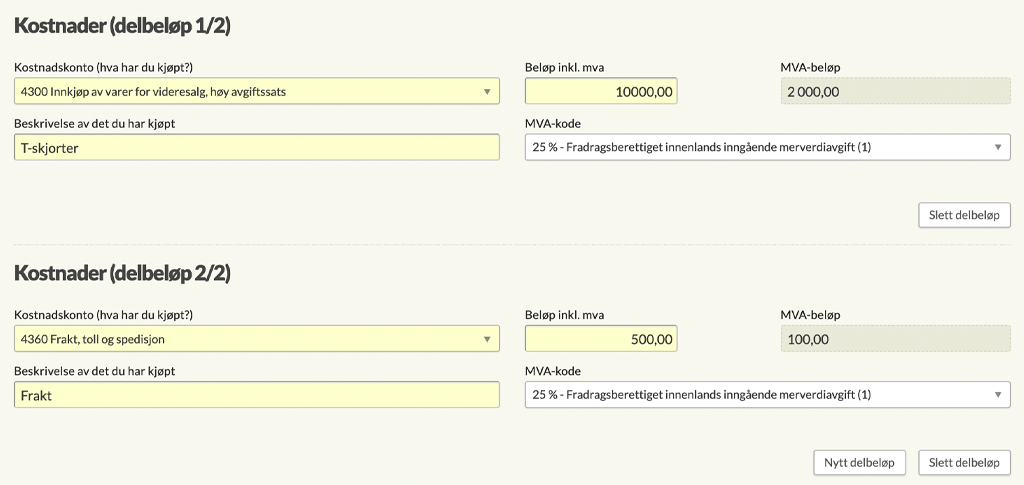1024x485 pixels.
Task: Click the Kostnadskonto label above the 4300 dropdown
Action: click(x=104, y=67)
